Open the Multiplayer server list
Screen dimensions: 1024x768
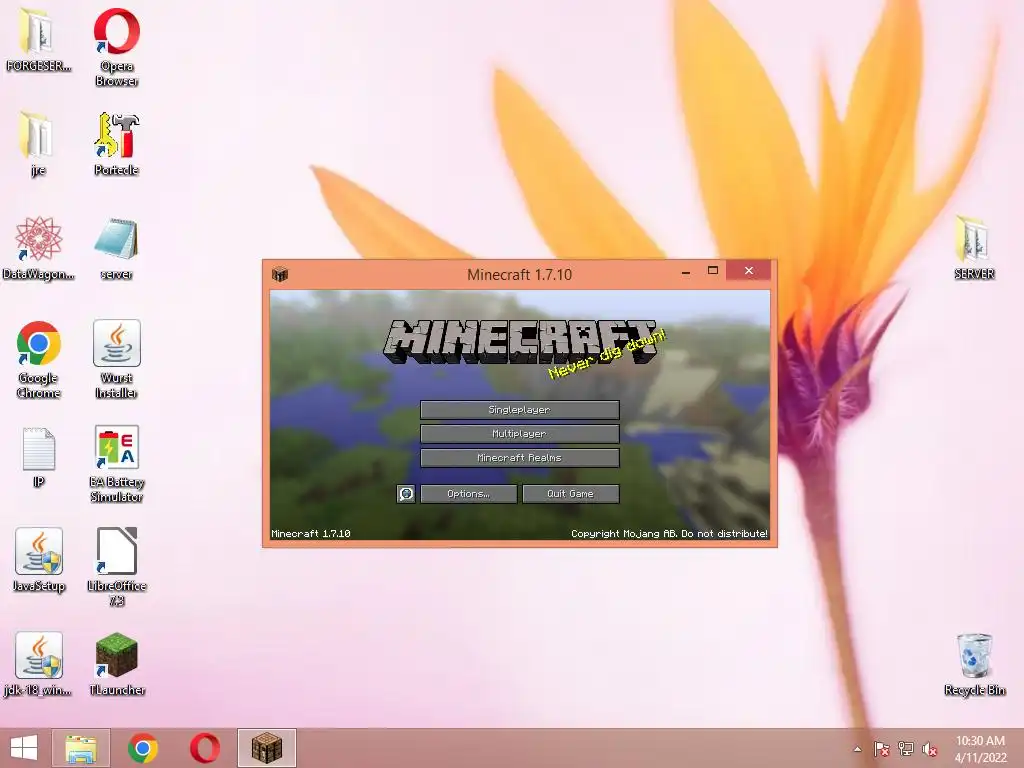point(519,434)
